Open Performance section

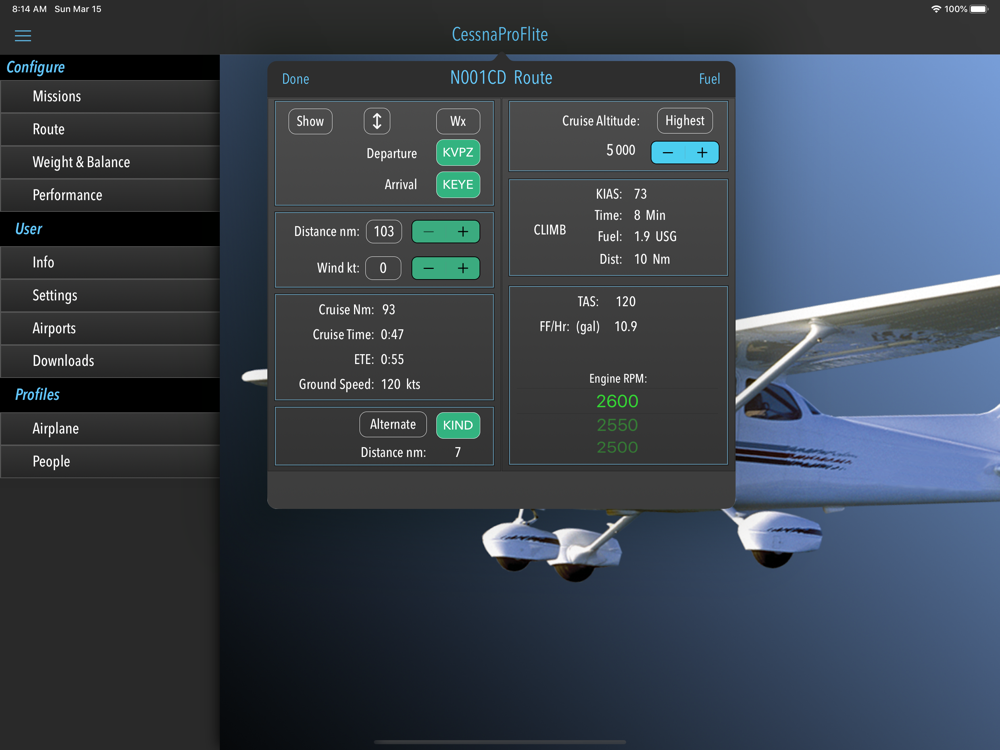(x=110, y=195)
